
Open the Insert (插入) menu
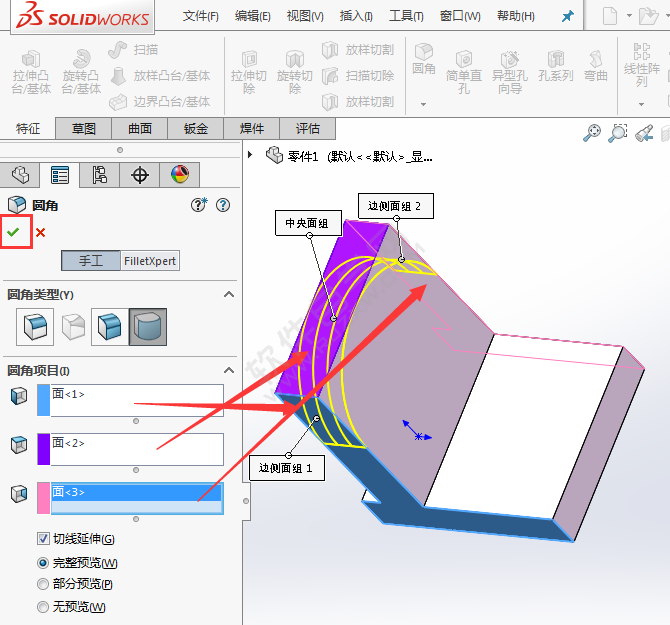point(356,16)
